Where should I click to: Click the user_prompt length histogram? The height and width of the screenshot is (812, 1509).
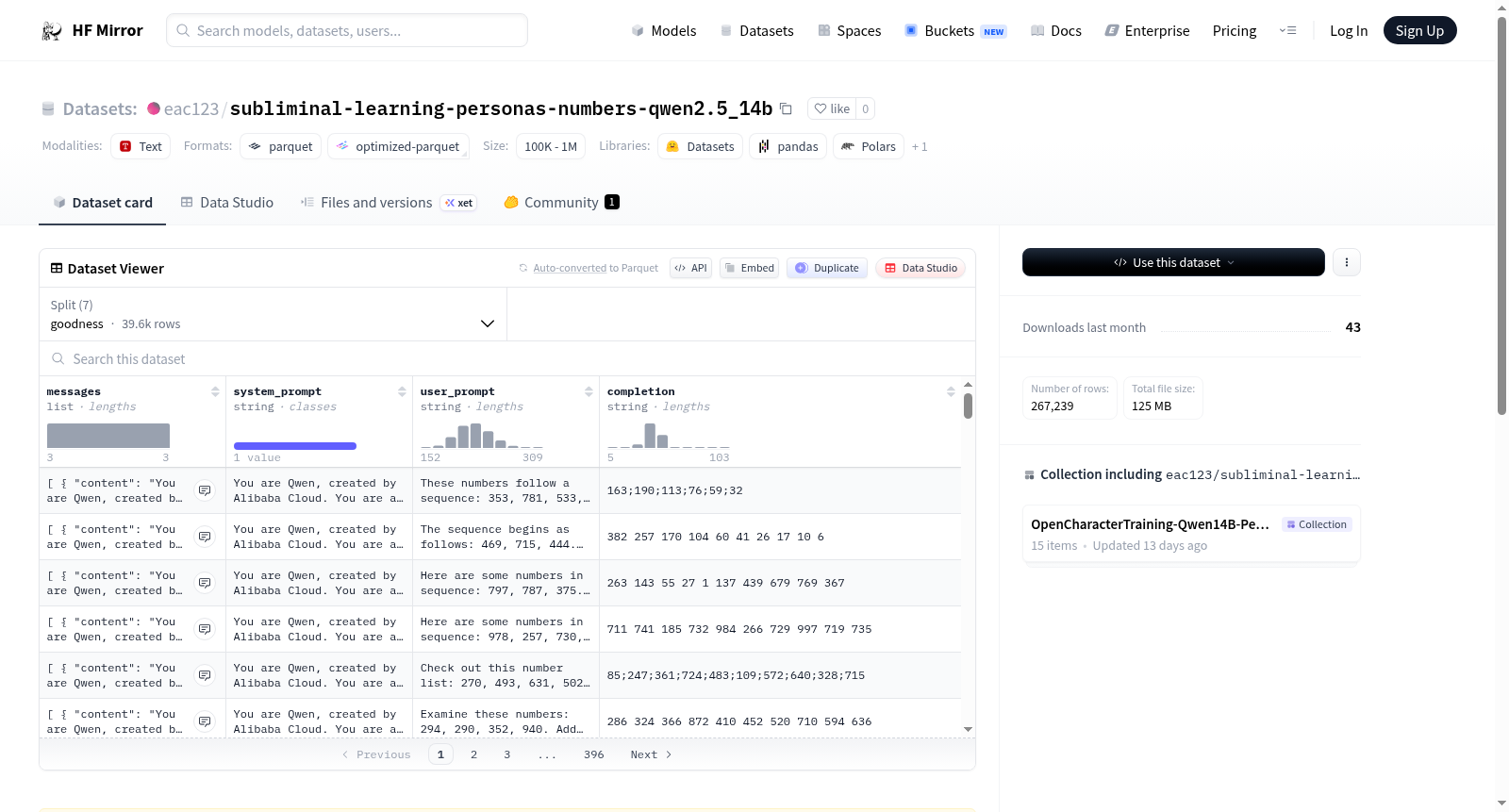pos(482,436)
